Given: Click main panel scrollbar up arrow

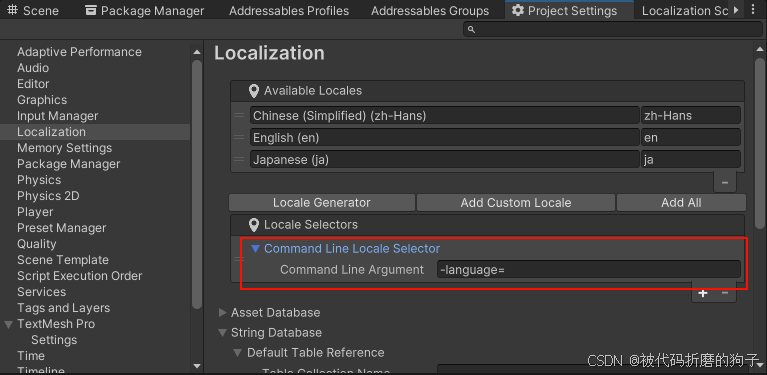Looking at the screenshot, I should pyautogui.click(x=760, y=49).
